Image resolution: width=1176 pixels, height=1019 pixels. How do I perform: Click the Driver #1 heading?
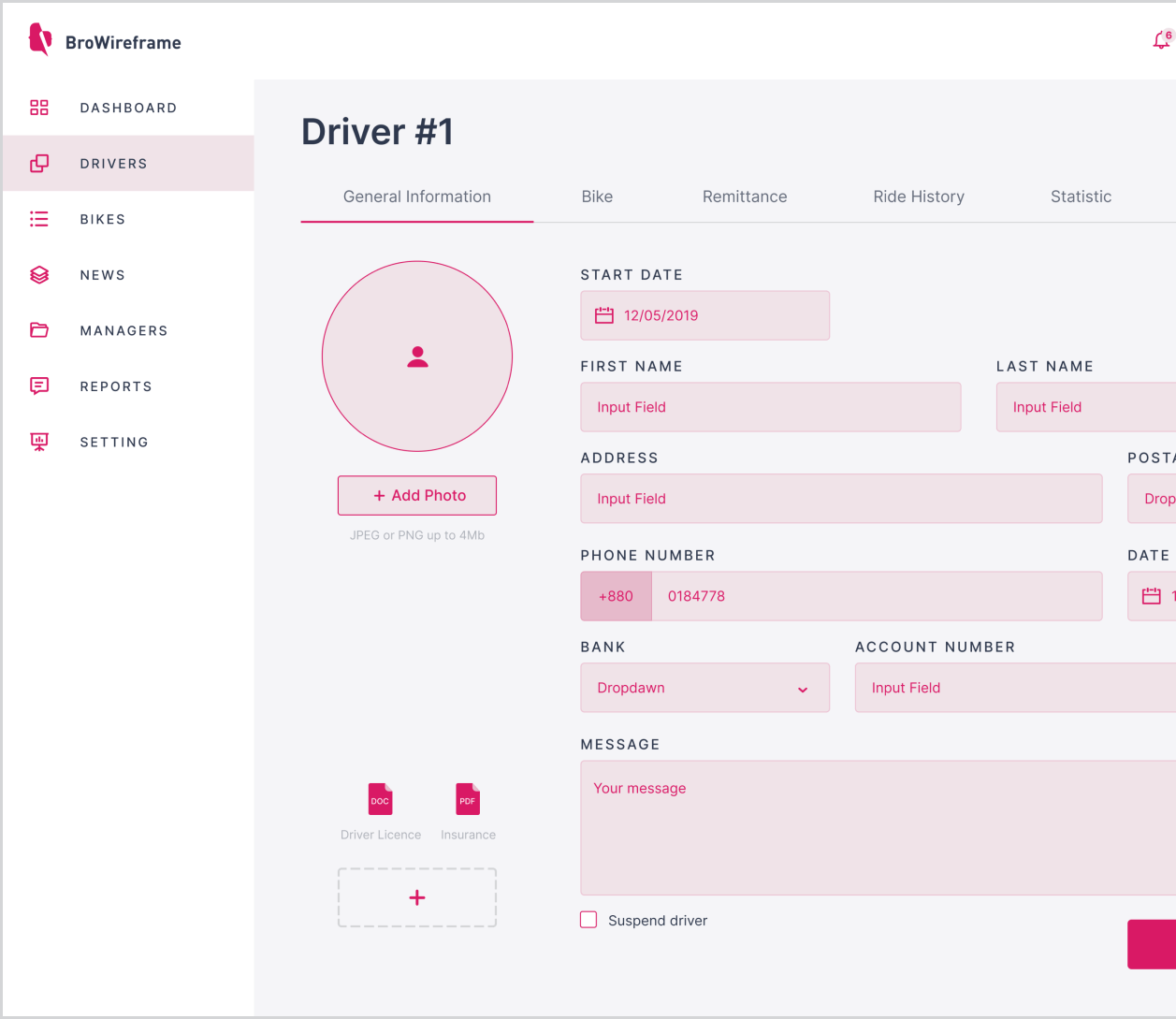tap(377, 132)
